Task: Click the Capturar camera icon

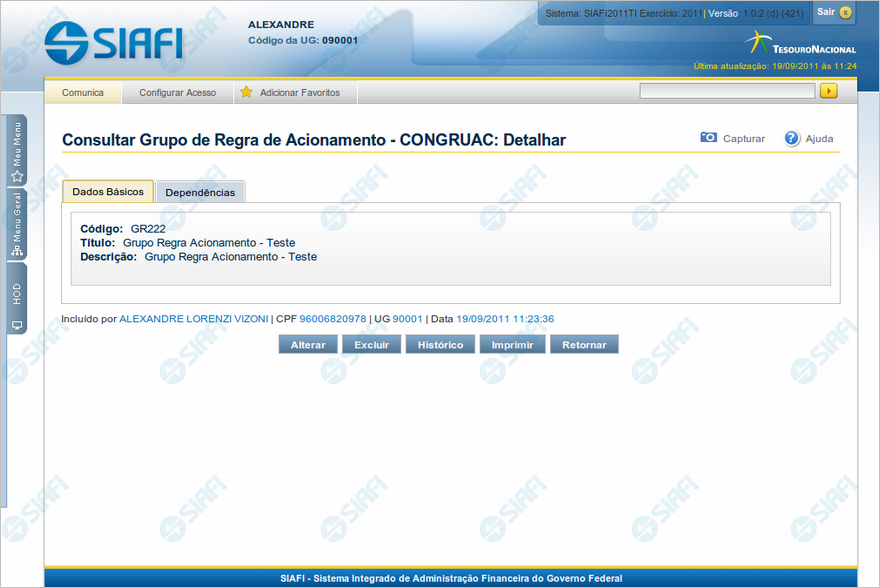Action: [x=709, y=138]
